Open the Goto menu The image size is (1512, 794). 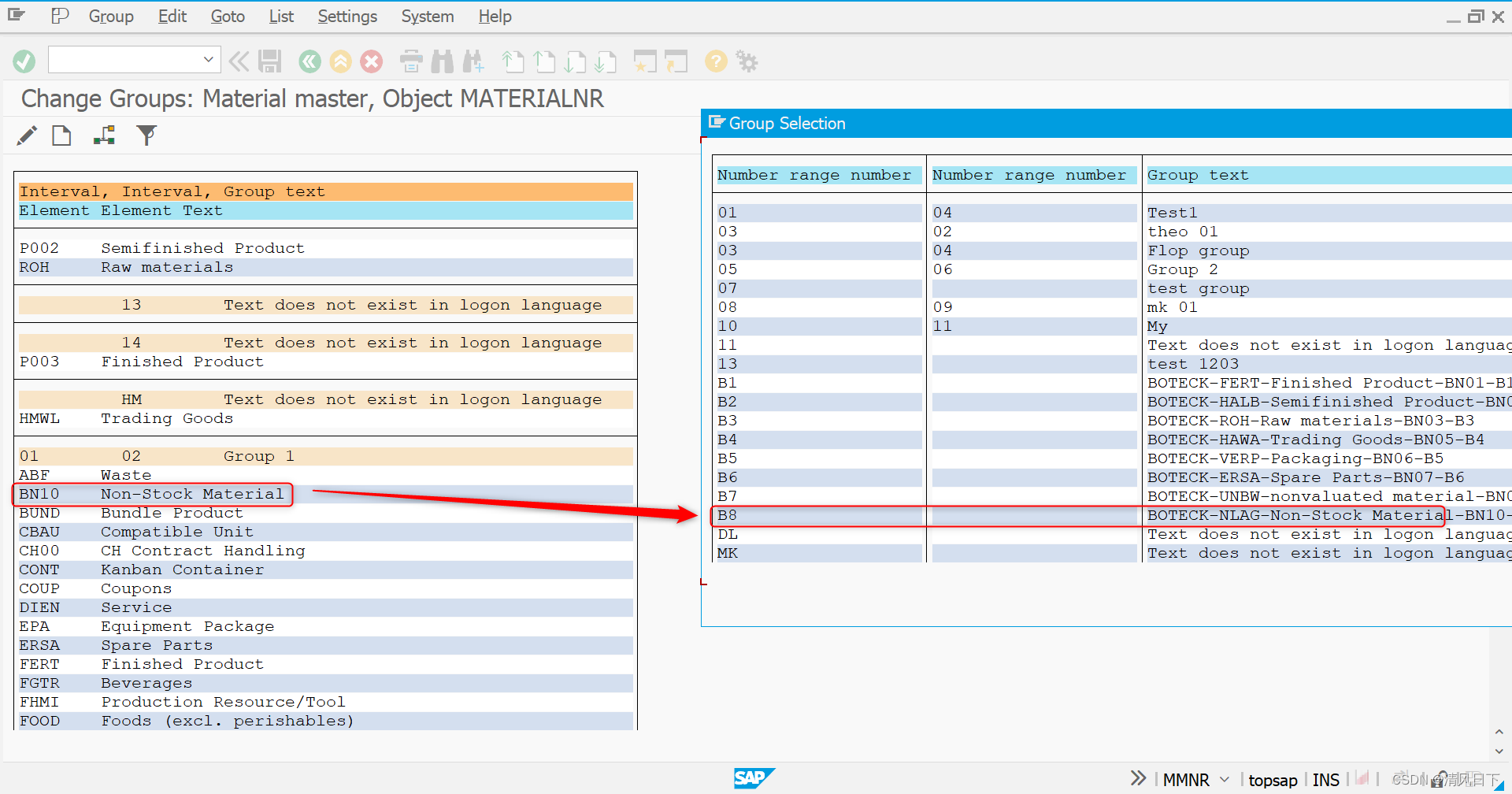click(228, 16)
